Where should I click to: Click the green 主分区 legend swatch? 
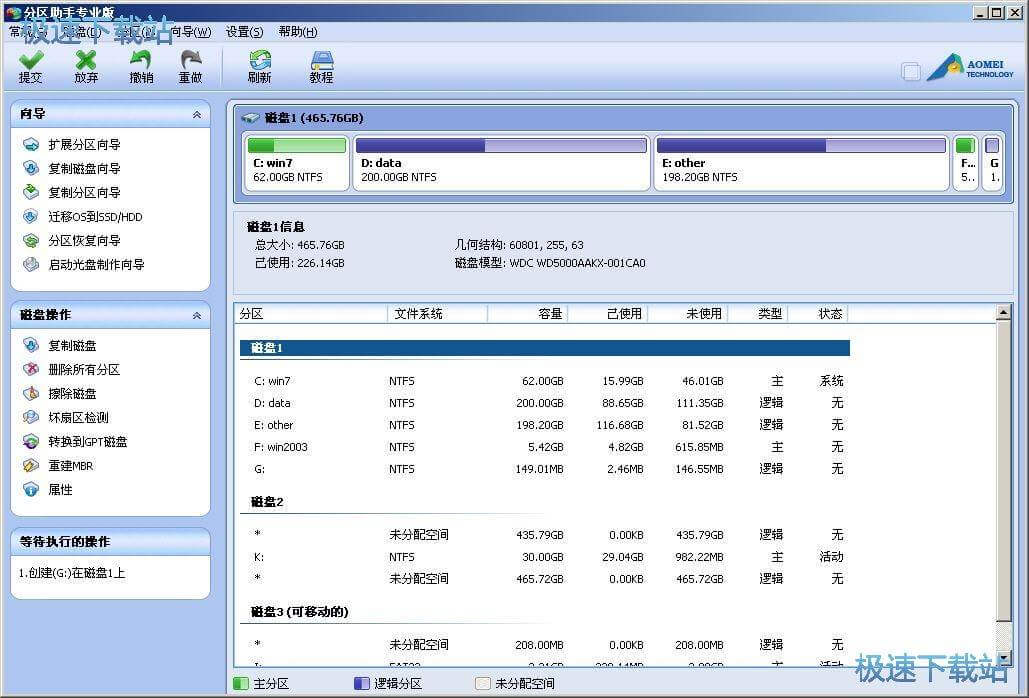click(x=241, y=684)
